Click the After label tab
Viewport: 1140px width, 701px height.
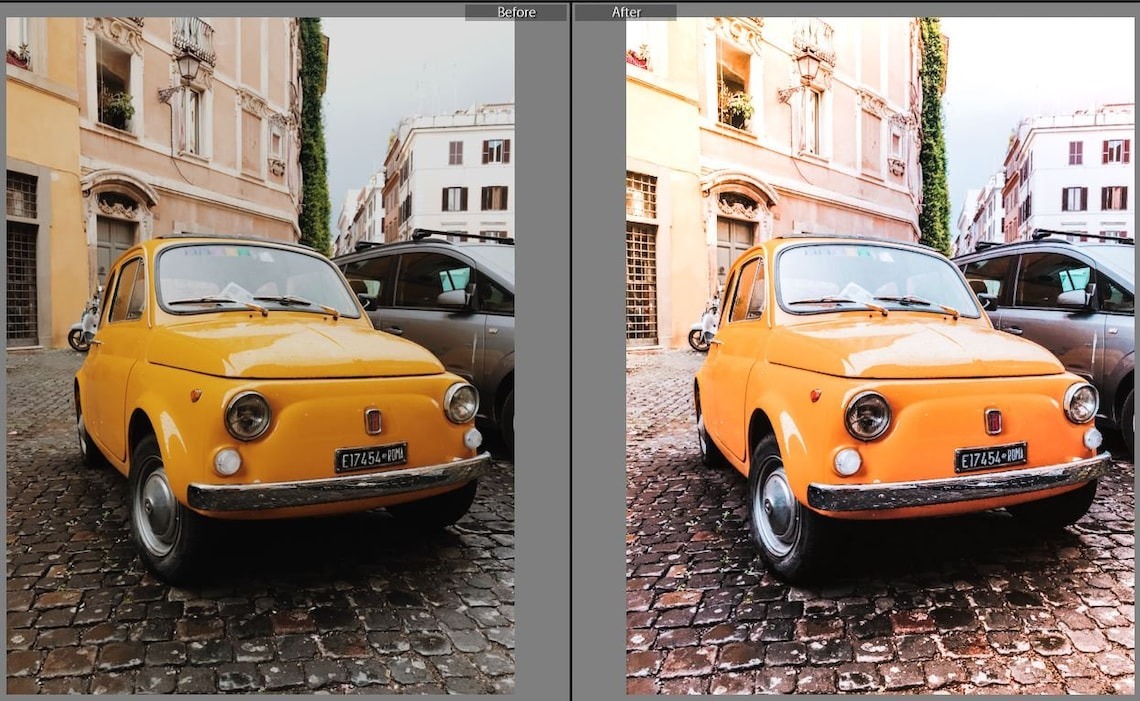626,12
